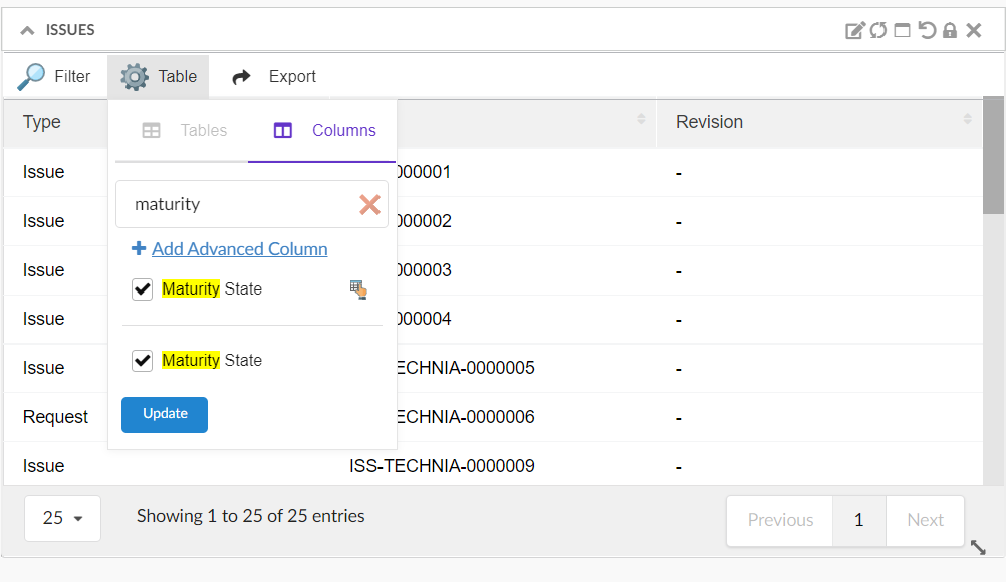This screenshot has height=582, width=1006.
Task: Click the vertical scrollbar thumb of the table
Action: click(x=992, y=155)
